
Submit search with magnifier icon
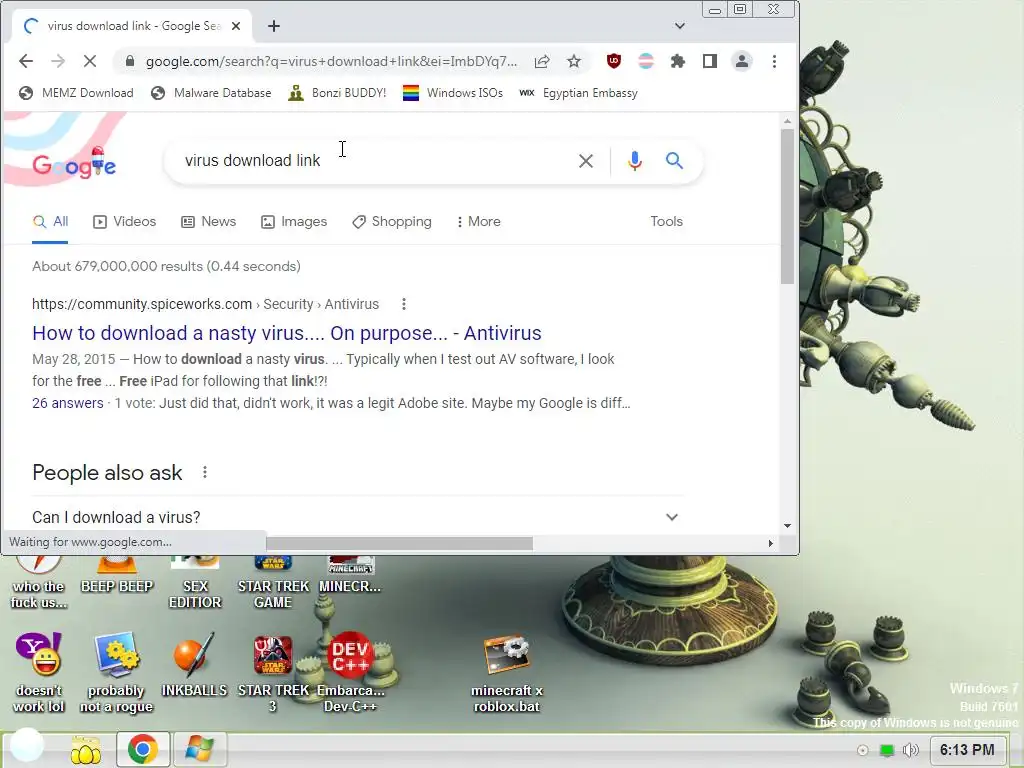coord(675,161)
